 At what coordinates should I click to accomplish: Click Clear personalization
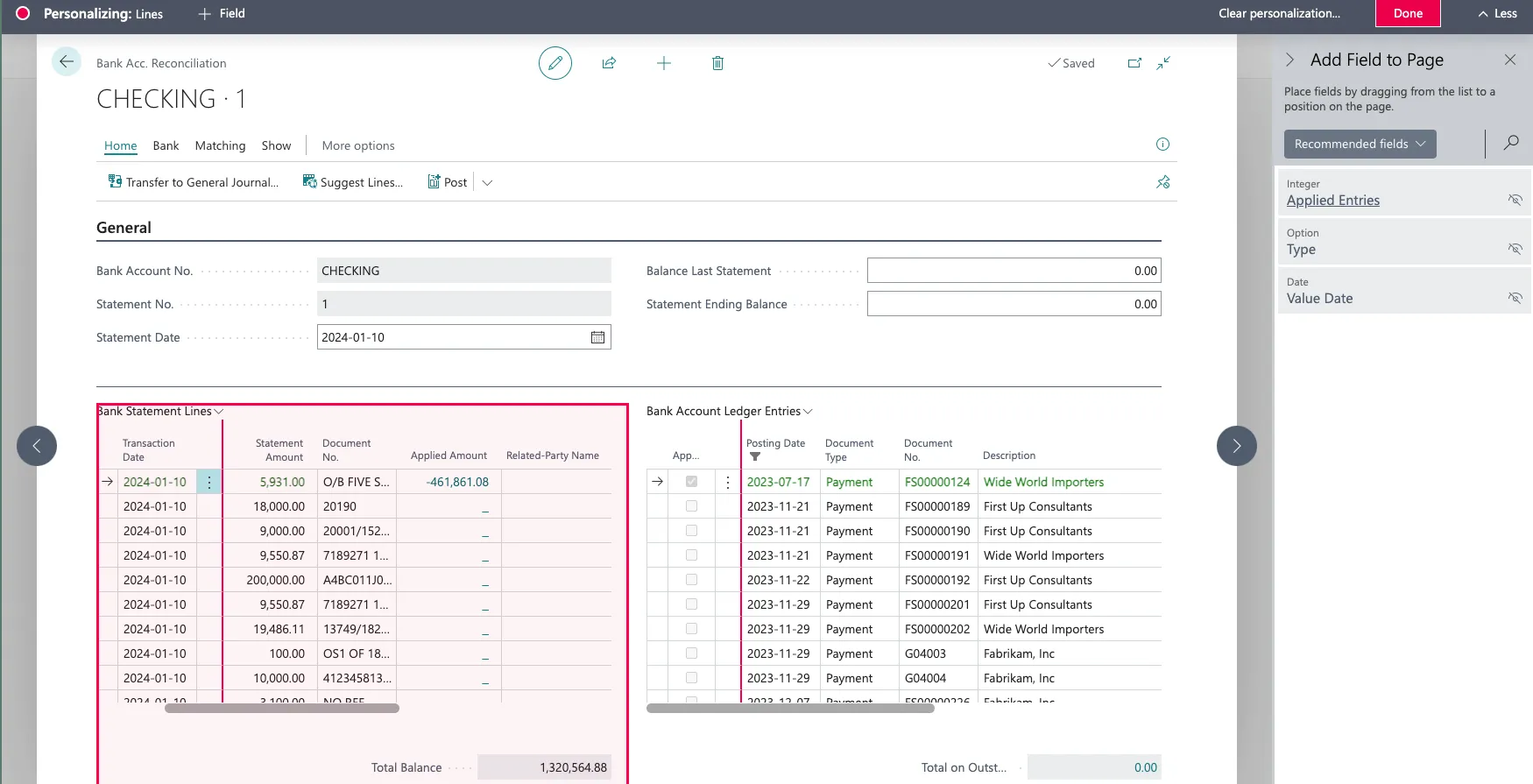[1279, 13]
